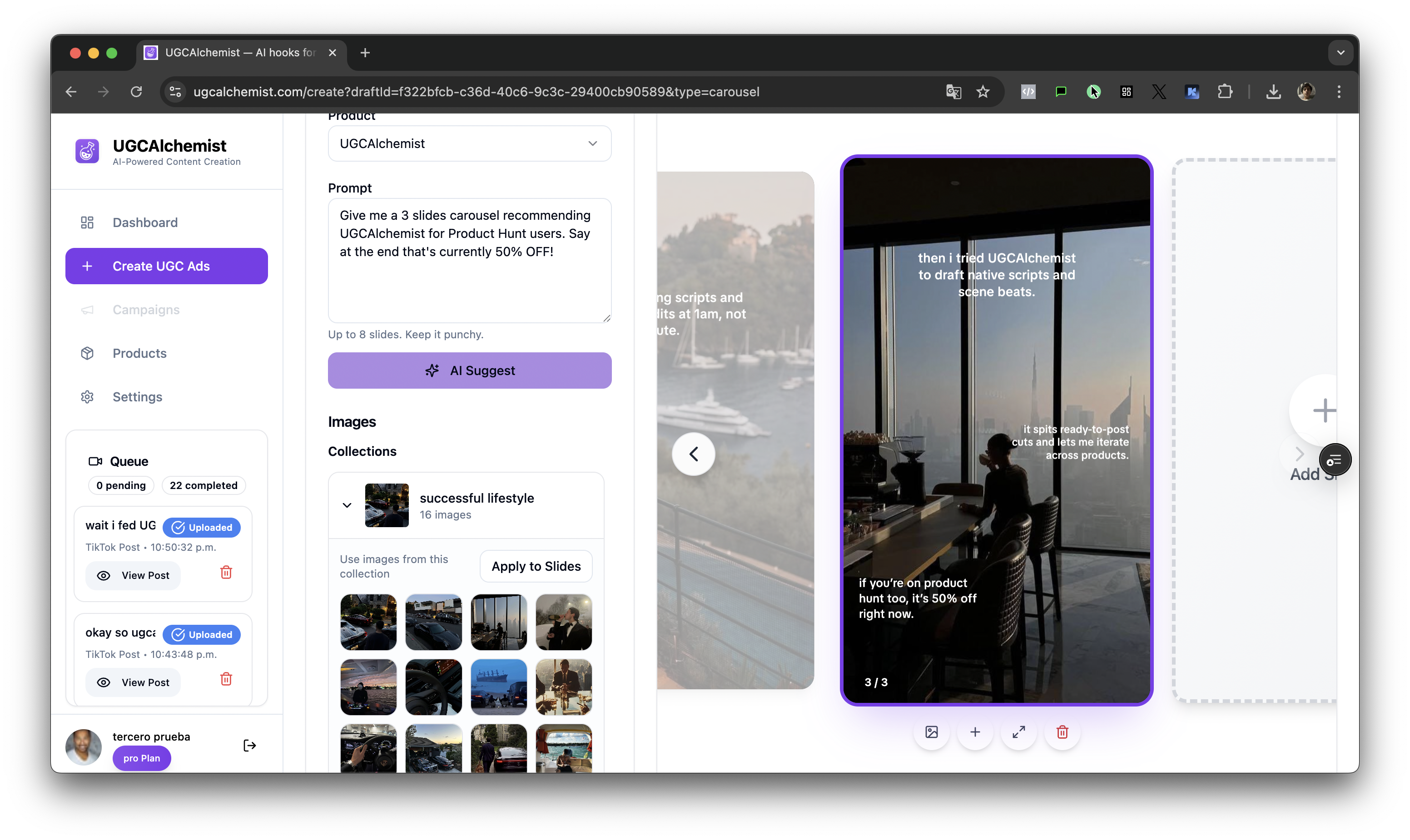Switch to the UGCAlchemist browser tab

click(241, 53)
